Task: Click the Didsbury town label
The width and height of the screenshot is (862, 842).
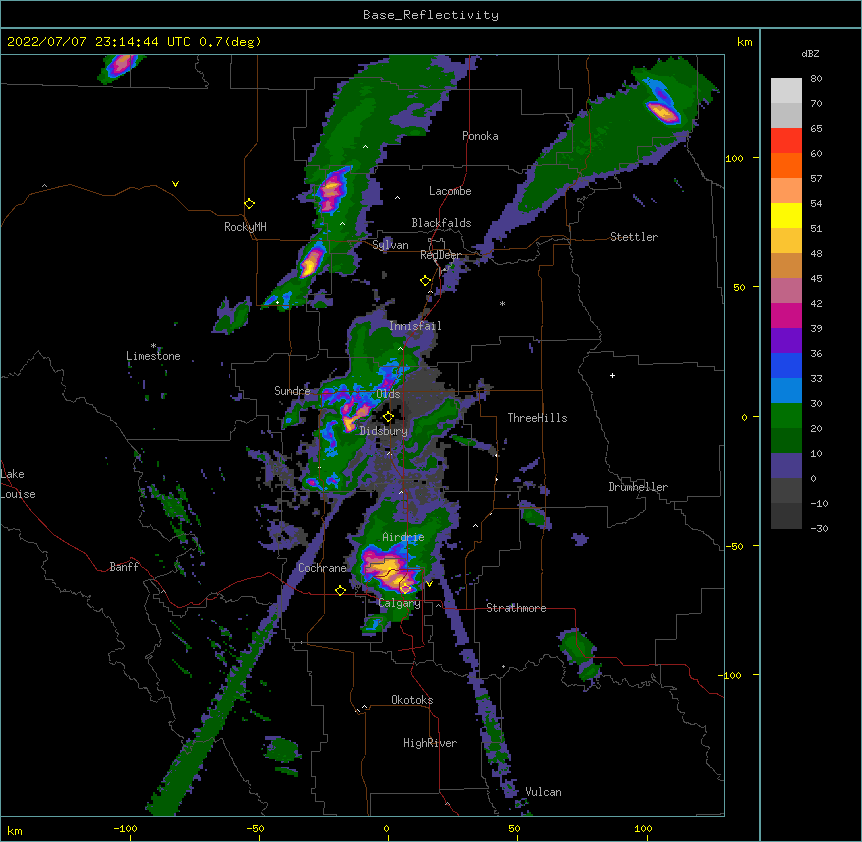Action: click(x=384, y=431)
